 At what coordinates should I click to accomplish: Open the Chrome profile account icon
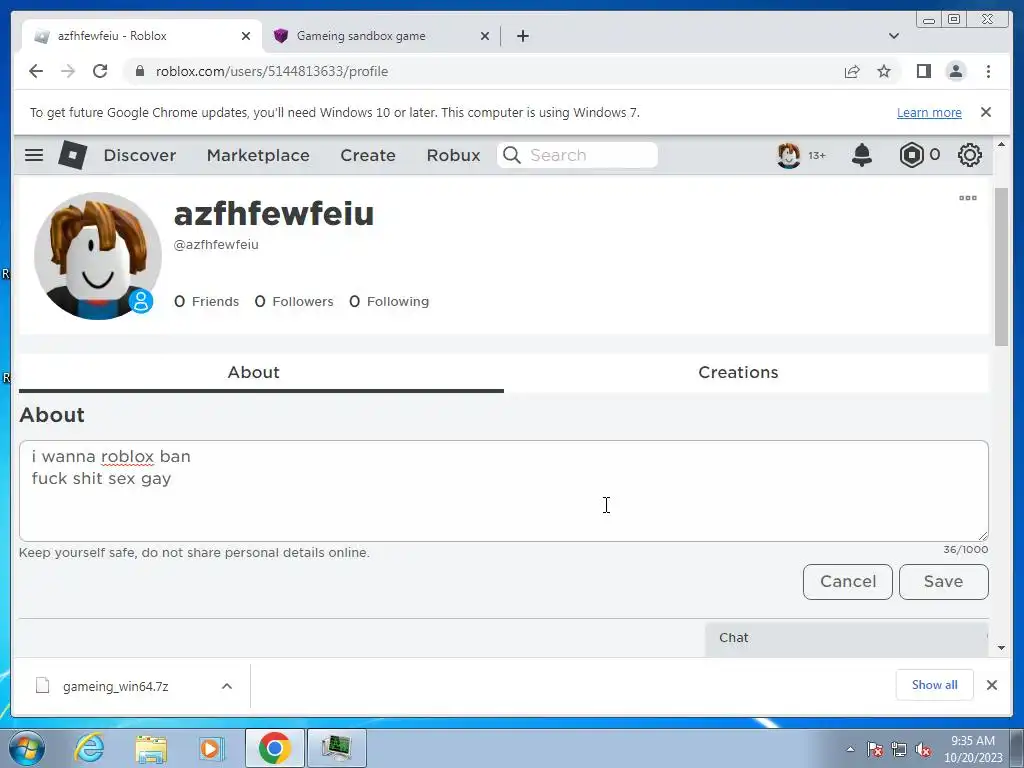(x=955, y=71)
